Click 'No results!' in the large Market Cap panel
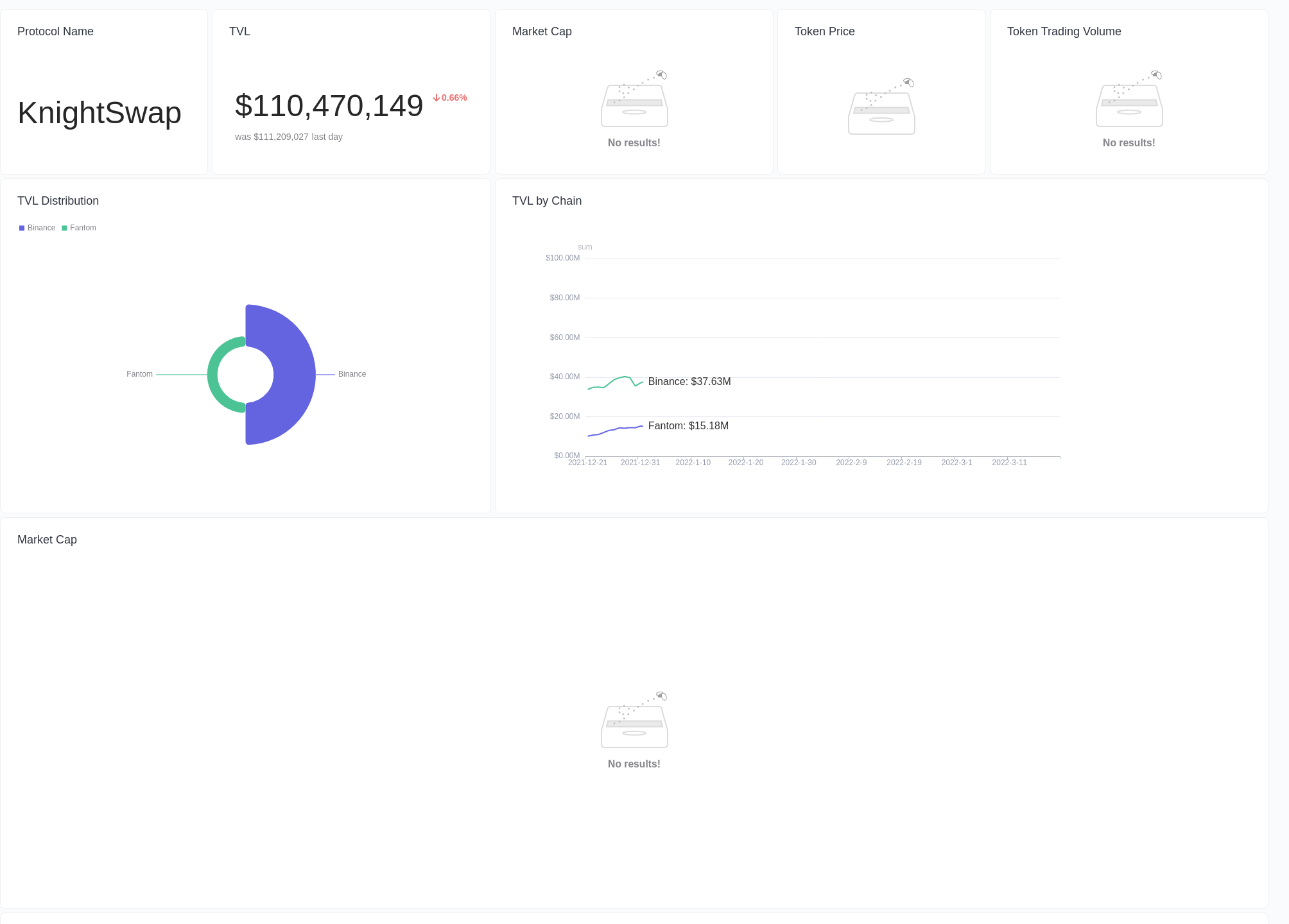Image resolution: width=1289 pixels, height=924 pixels. click(634, 764)
